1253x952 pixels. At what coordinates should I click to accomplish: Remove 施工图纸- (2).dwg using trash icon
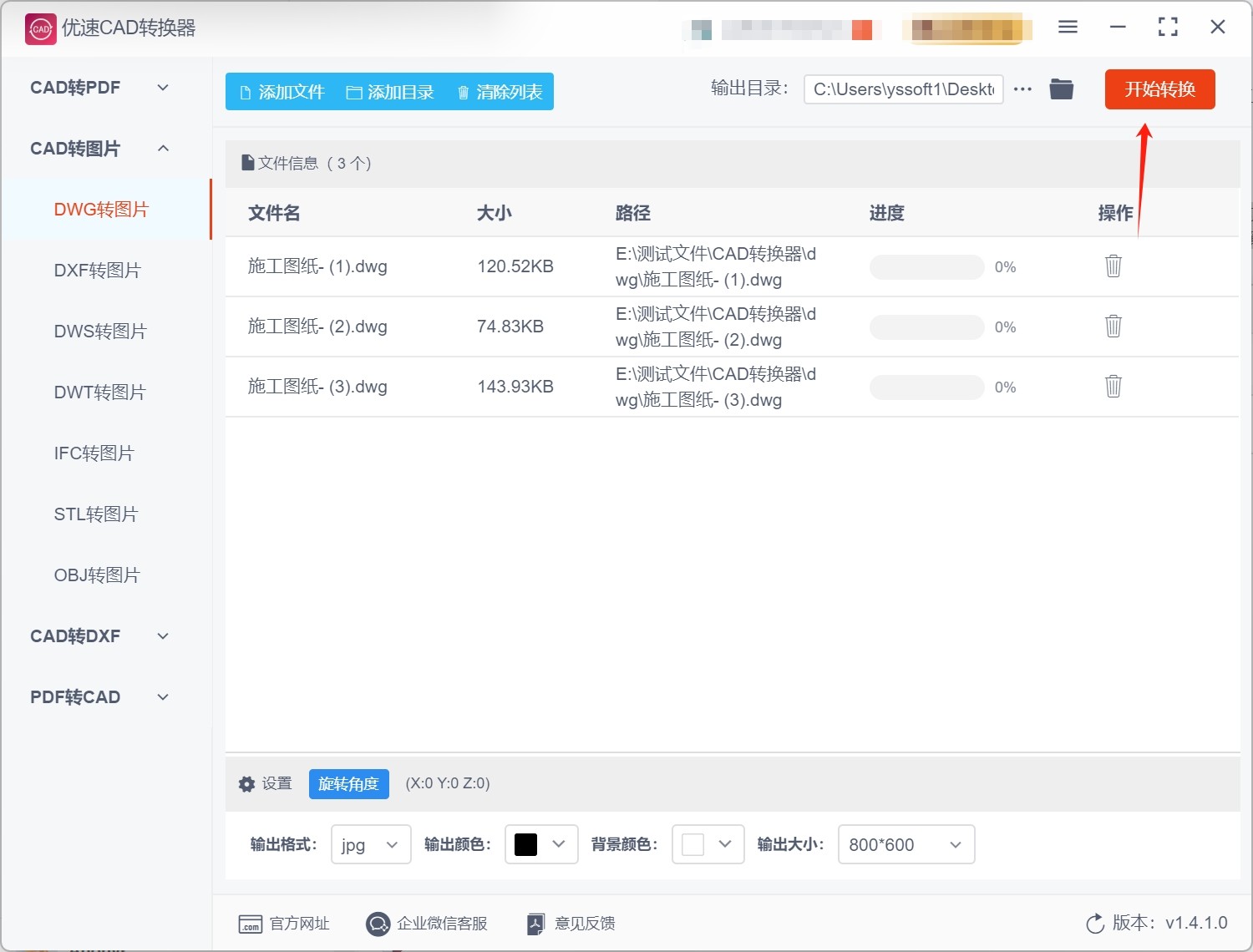[x=1113, y=327]
